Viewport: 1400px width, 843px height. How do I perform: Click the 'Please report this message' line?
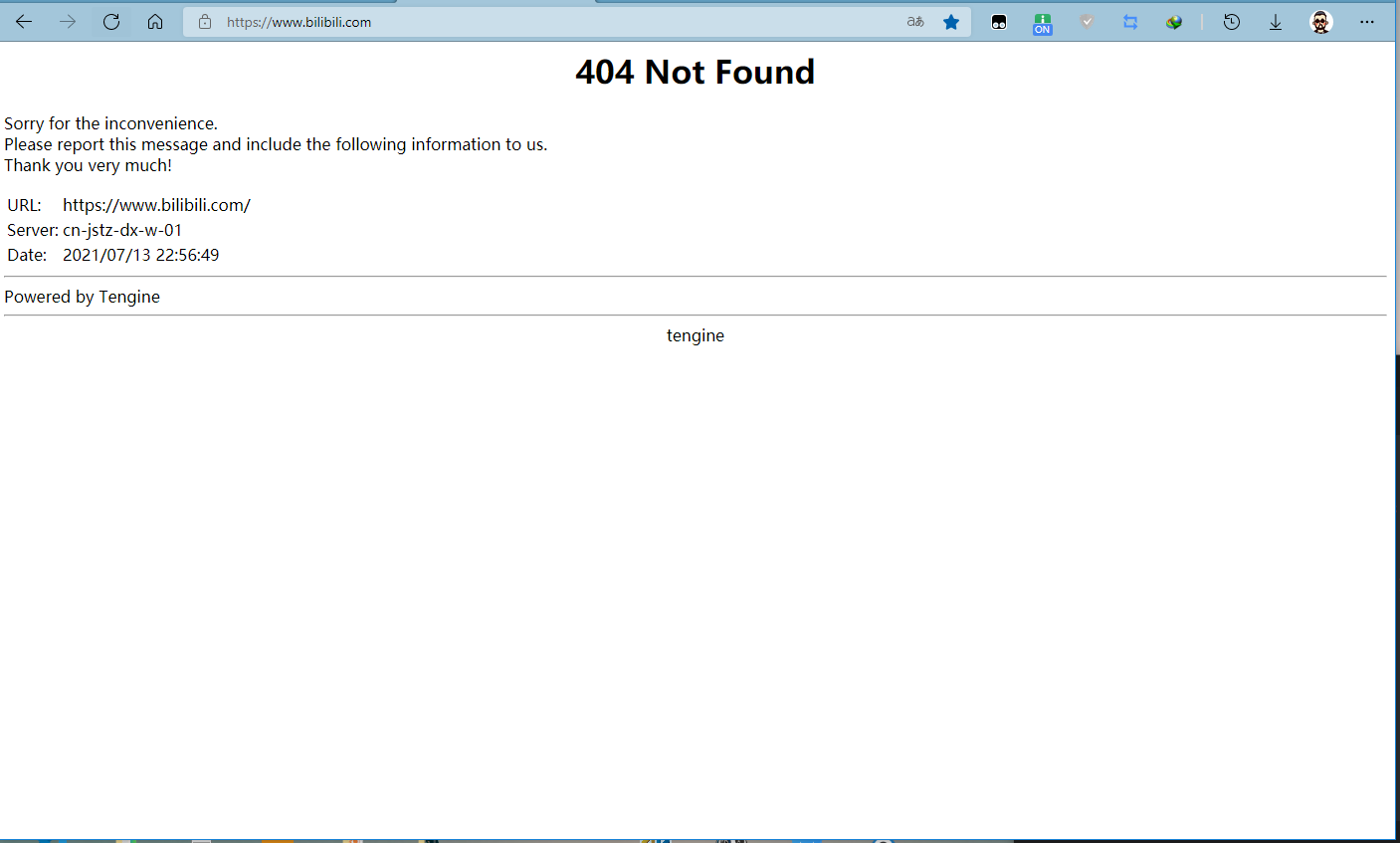pos(276,144)
